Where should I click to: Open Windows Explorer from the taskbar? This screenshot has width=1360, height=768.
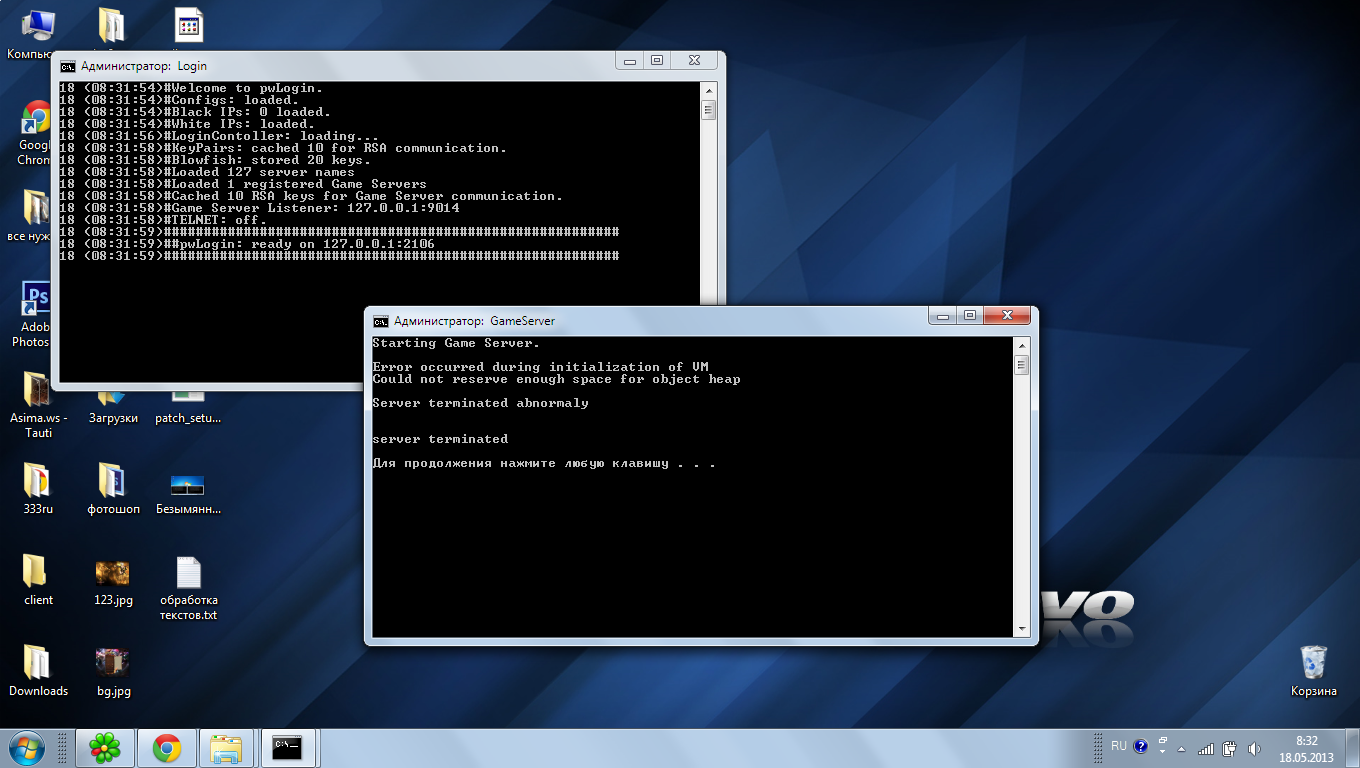tap(227, 747)
